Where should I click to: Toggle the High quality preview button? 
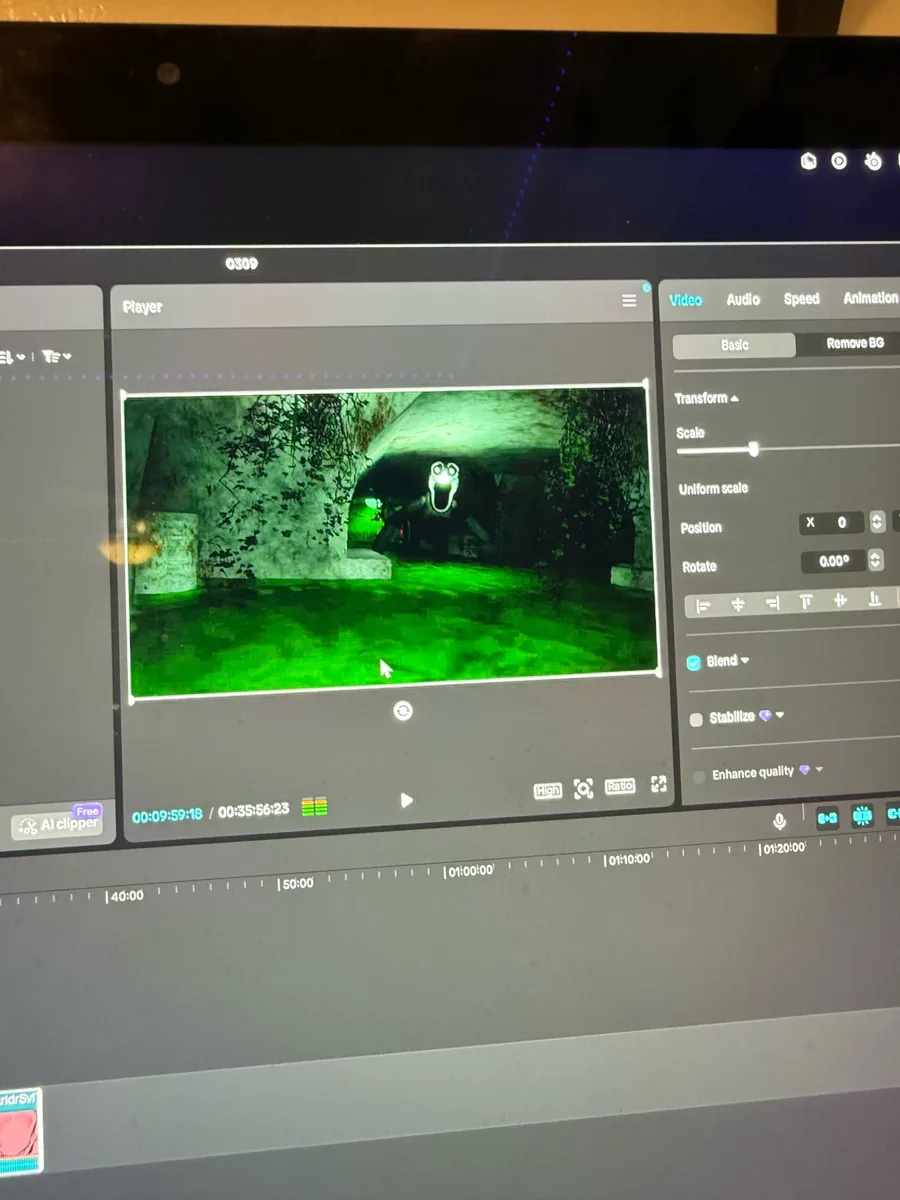(x=548, y=791)
